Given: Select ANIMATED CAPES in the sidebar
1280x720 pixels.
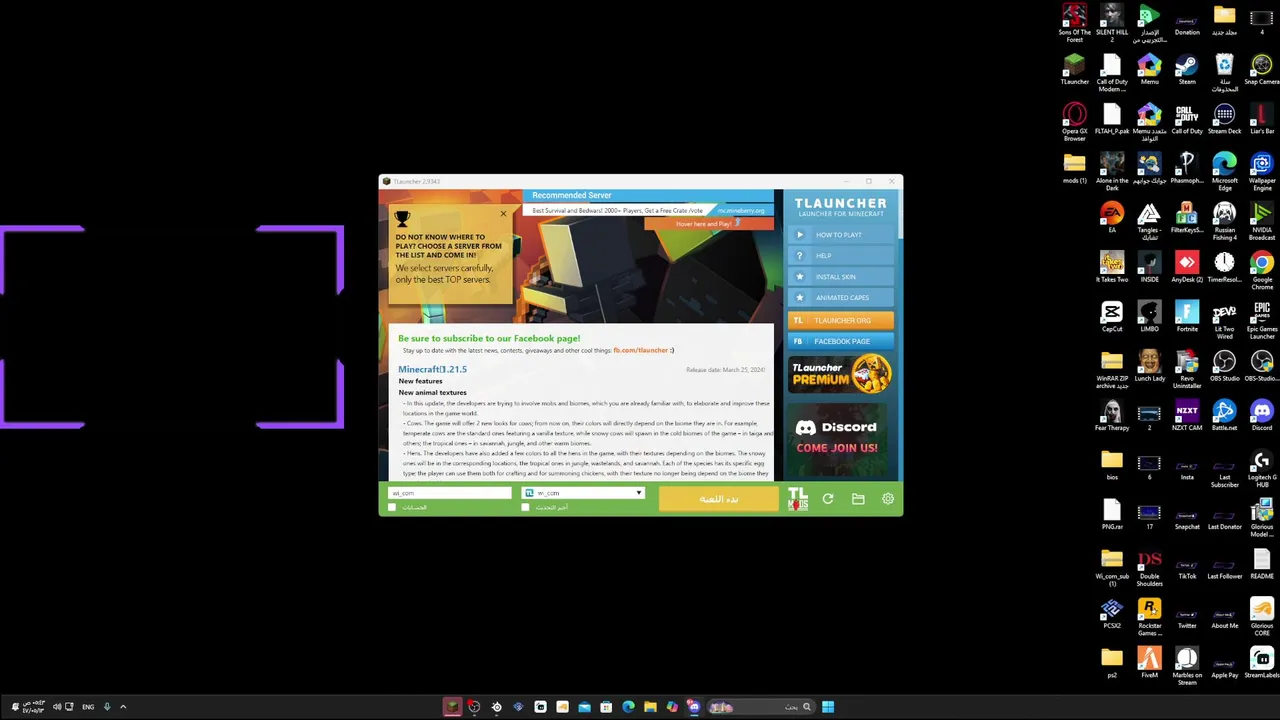Looking at the screenshot, I should [840, 298].
